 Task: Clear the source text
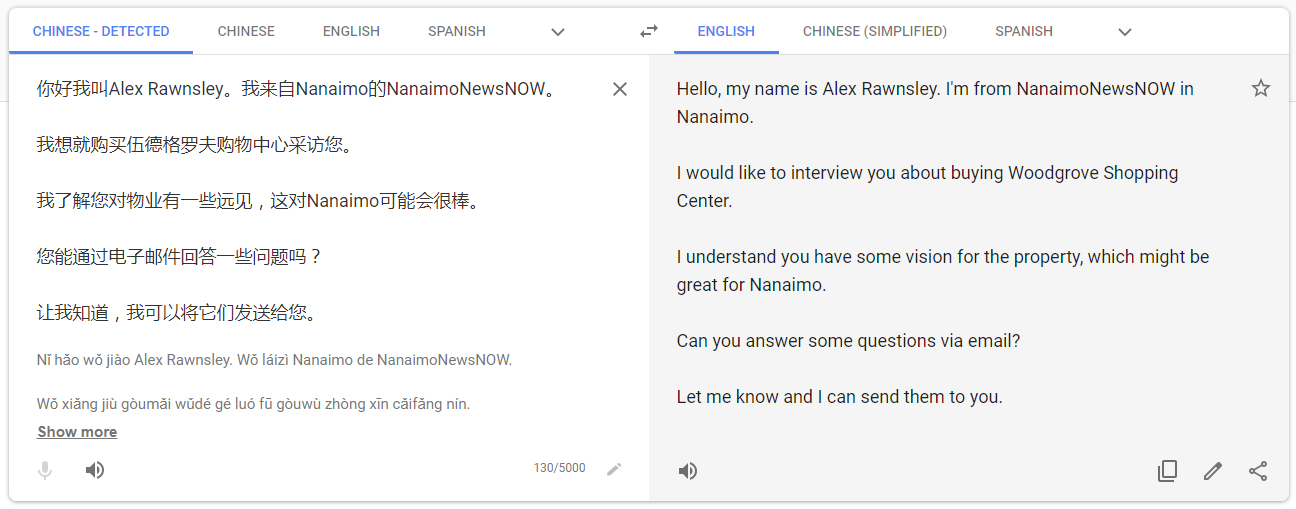620,89
